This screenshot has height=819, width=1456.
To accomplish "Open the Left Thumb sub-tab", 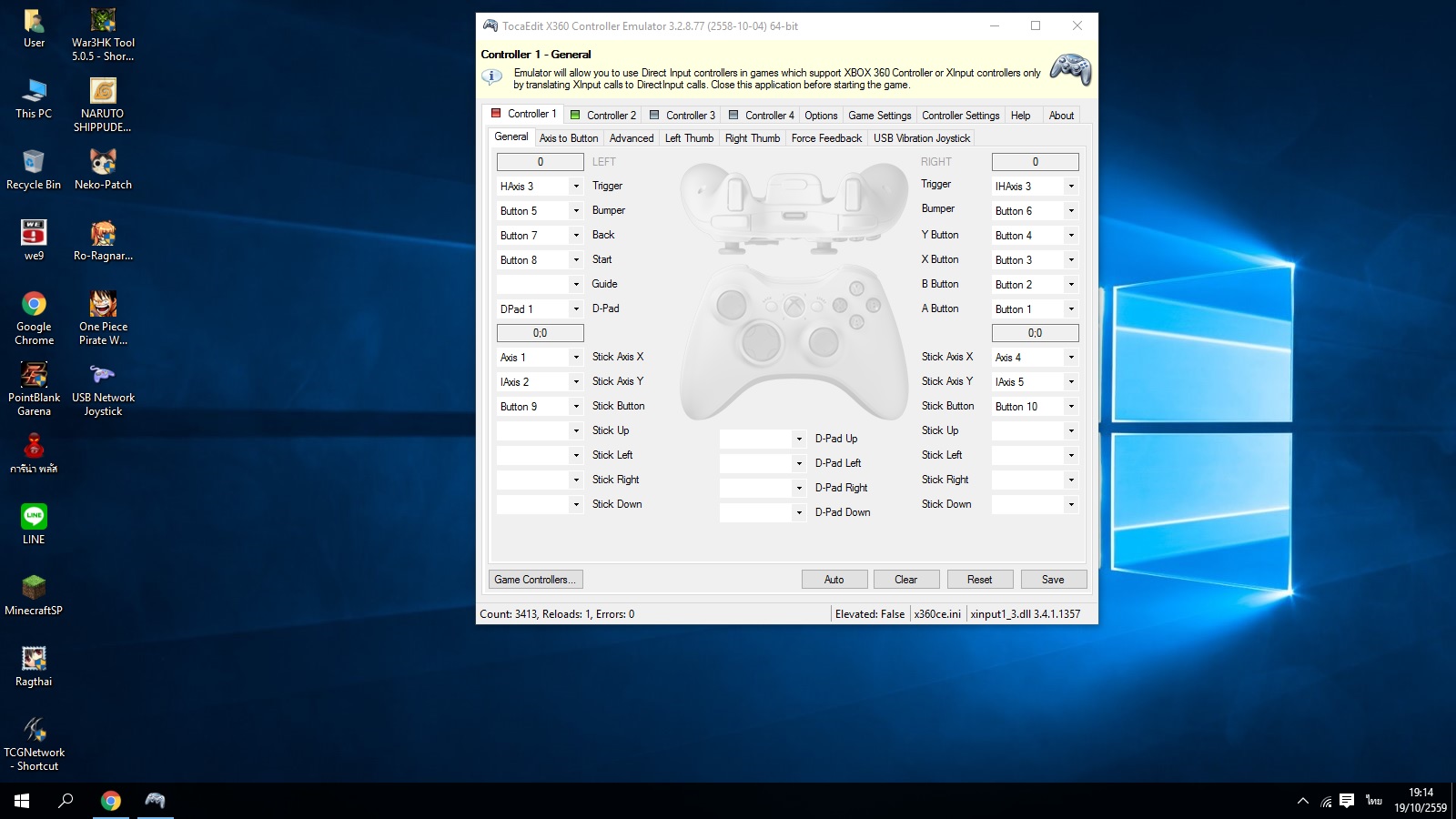I will coord(689,138).
